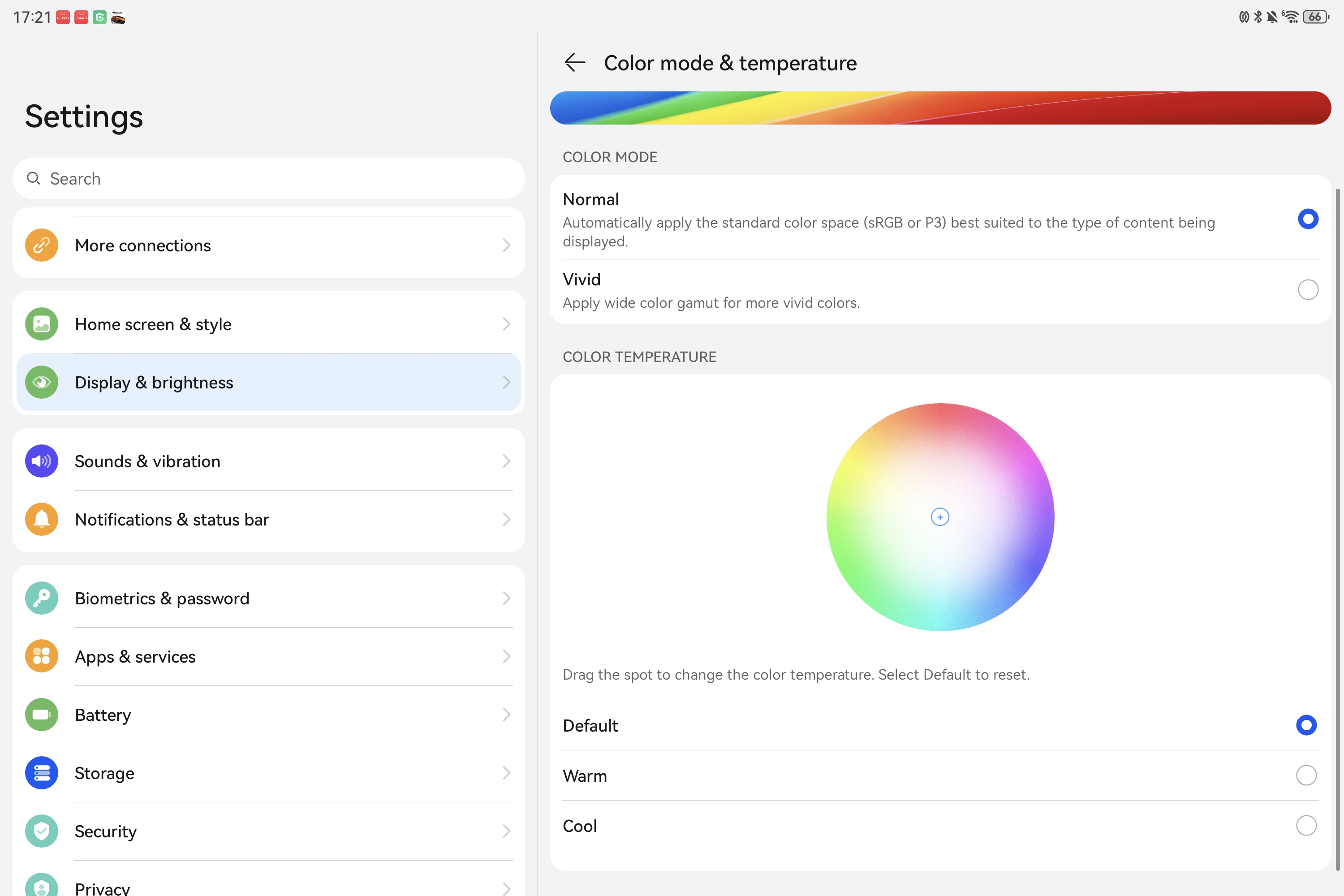Expand Battery settings via its chevron

[506, 715]
